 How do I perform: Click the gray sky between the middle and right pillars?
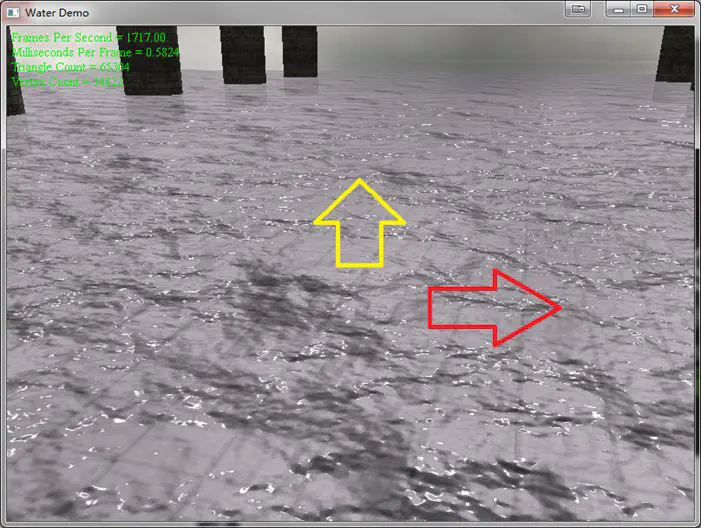(480, 45)
